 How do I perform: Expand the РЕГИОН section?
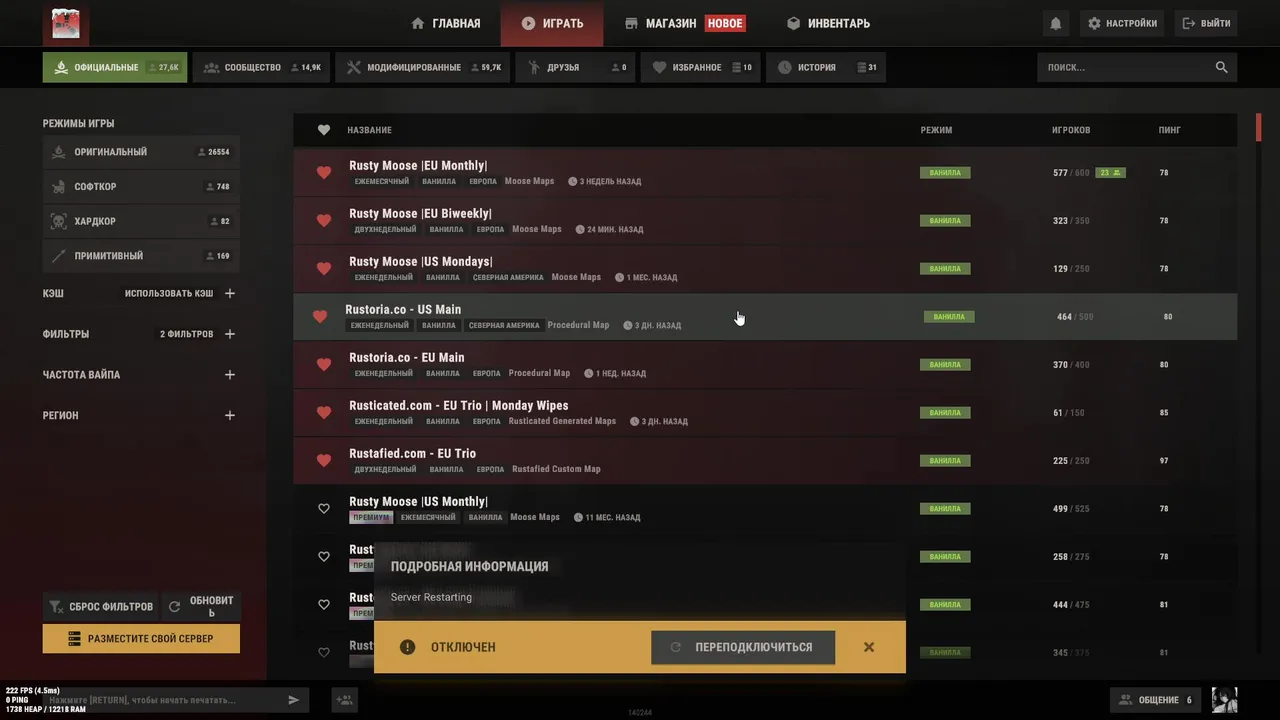pos(230,415)
